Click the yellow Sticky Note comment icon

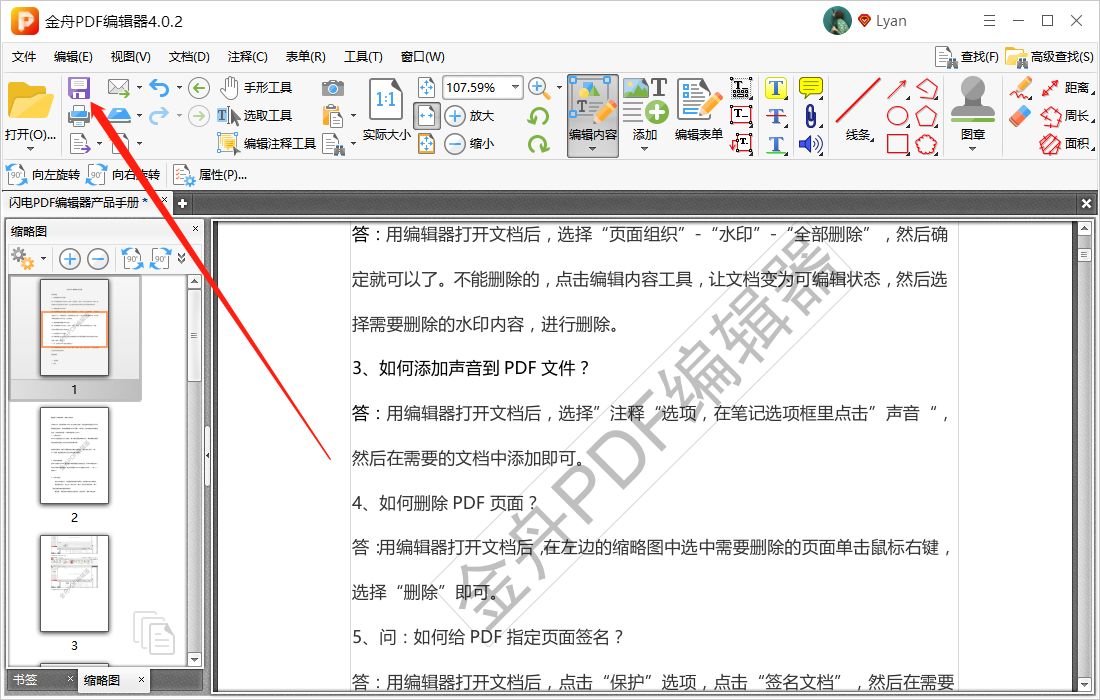click(811, 88)
